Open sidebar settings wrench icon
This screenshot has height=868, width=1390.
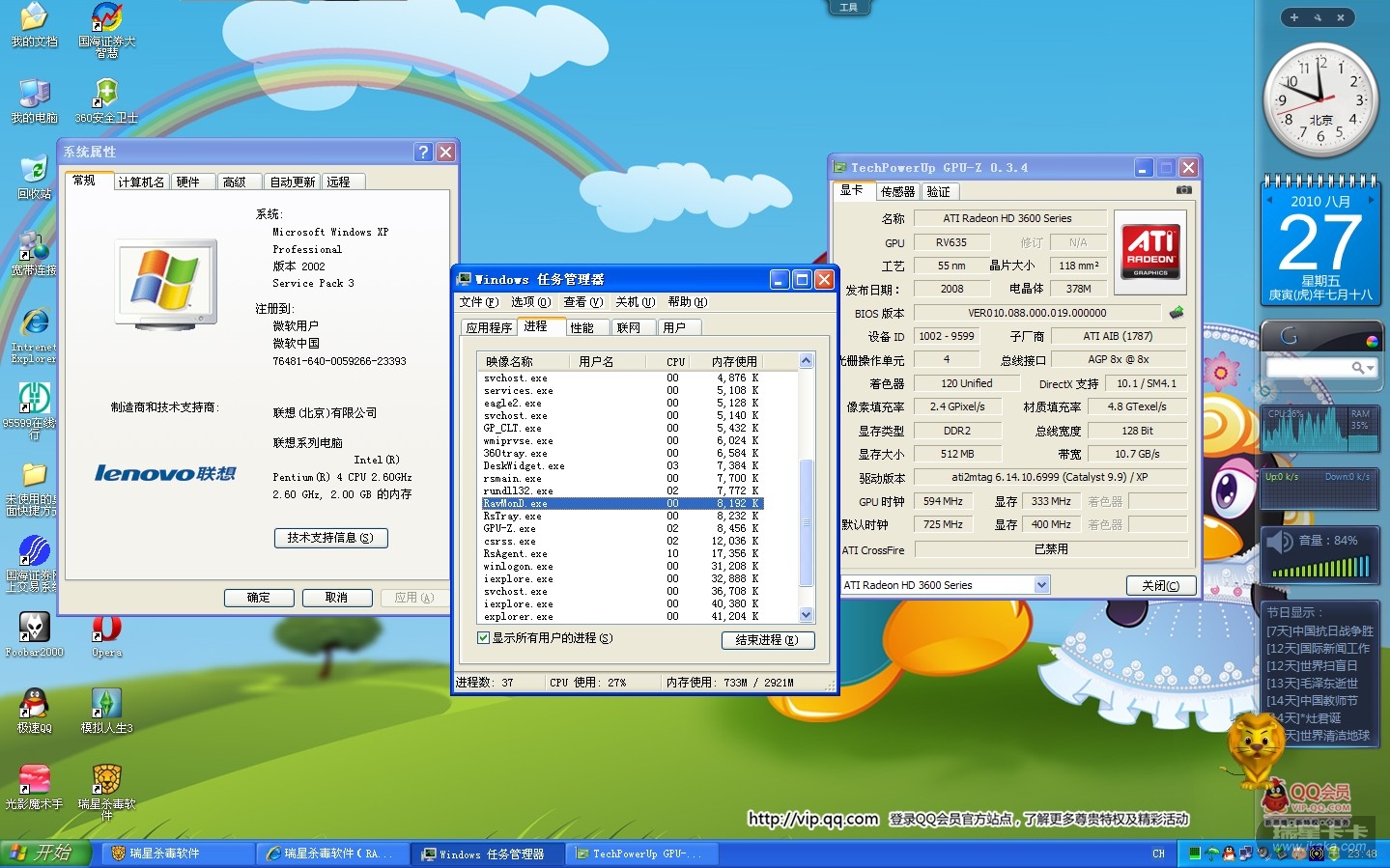pos(1318,17)
